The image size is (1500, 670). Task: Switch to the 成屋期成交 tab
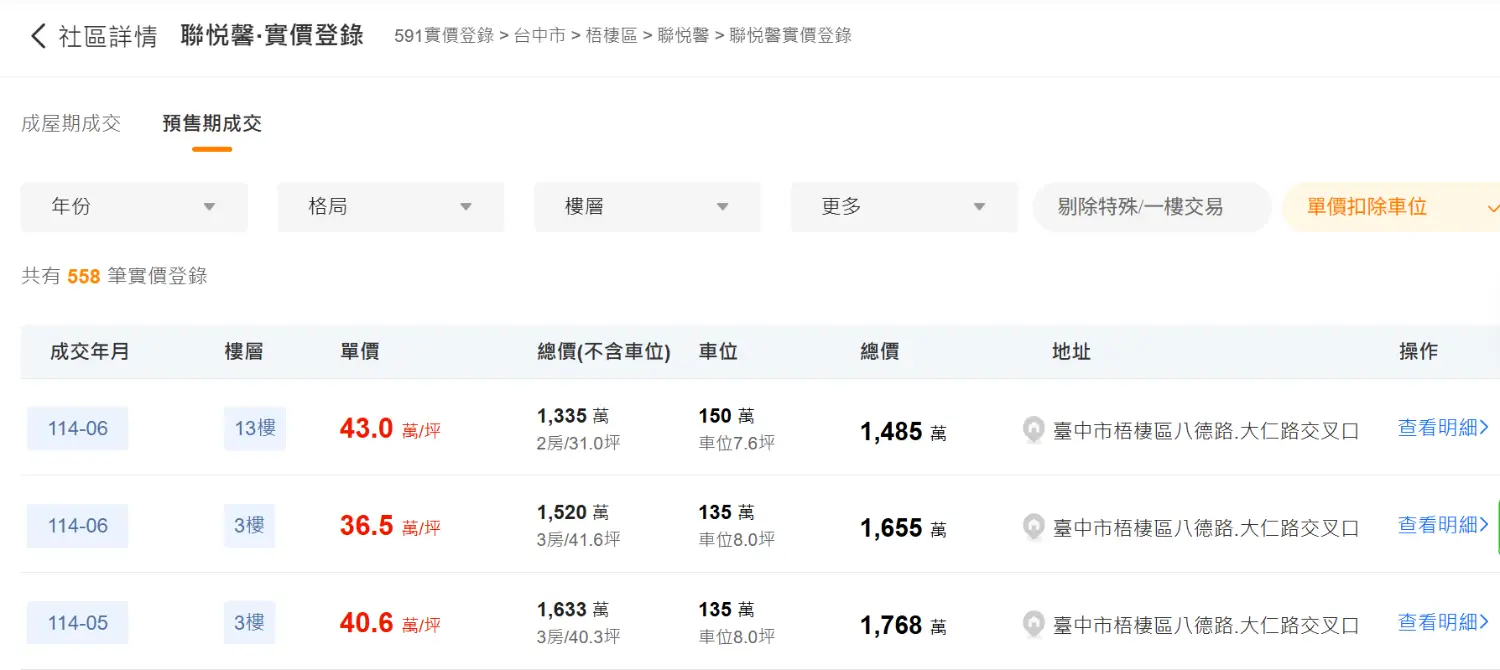pos(71,123)
